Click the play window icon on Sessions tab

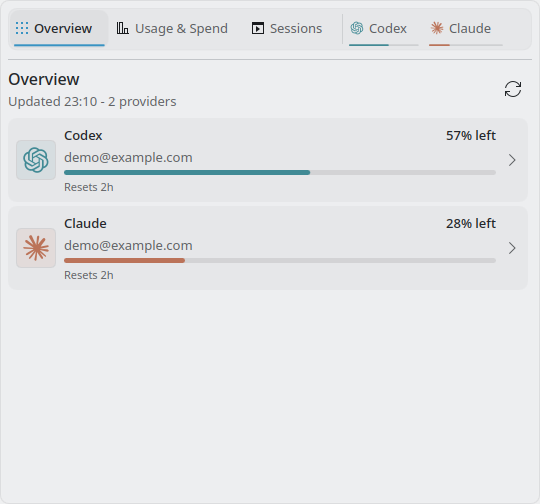click(258, 28)
